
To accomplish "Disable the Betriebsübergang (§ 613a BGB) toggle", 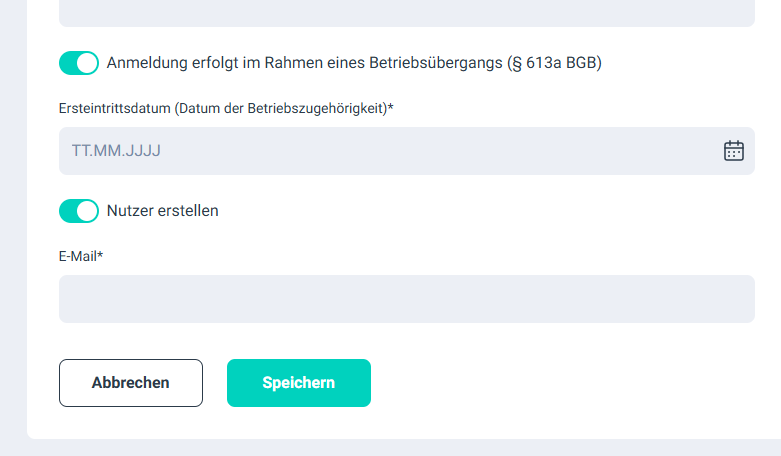I will click(x=79, y=63).
